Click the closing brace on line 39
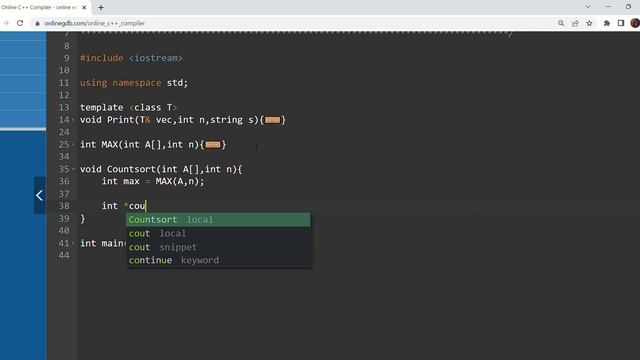Viewport: 640px width, 360px height. [83, 219]
